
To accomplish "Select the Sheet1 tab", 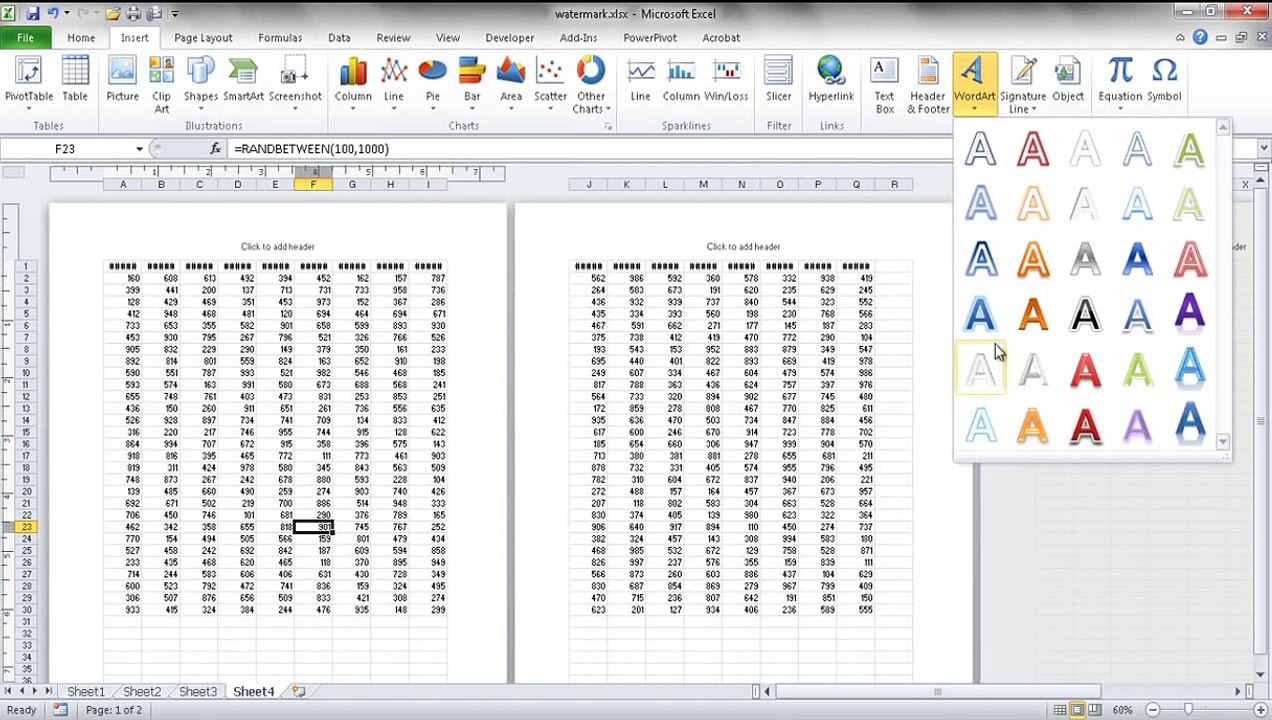I will coord(86,691).
